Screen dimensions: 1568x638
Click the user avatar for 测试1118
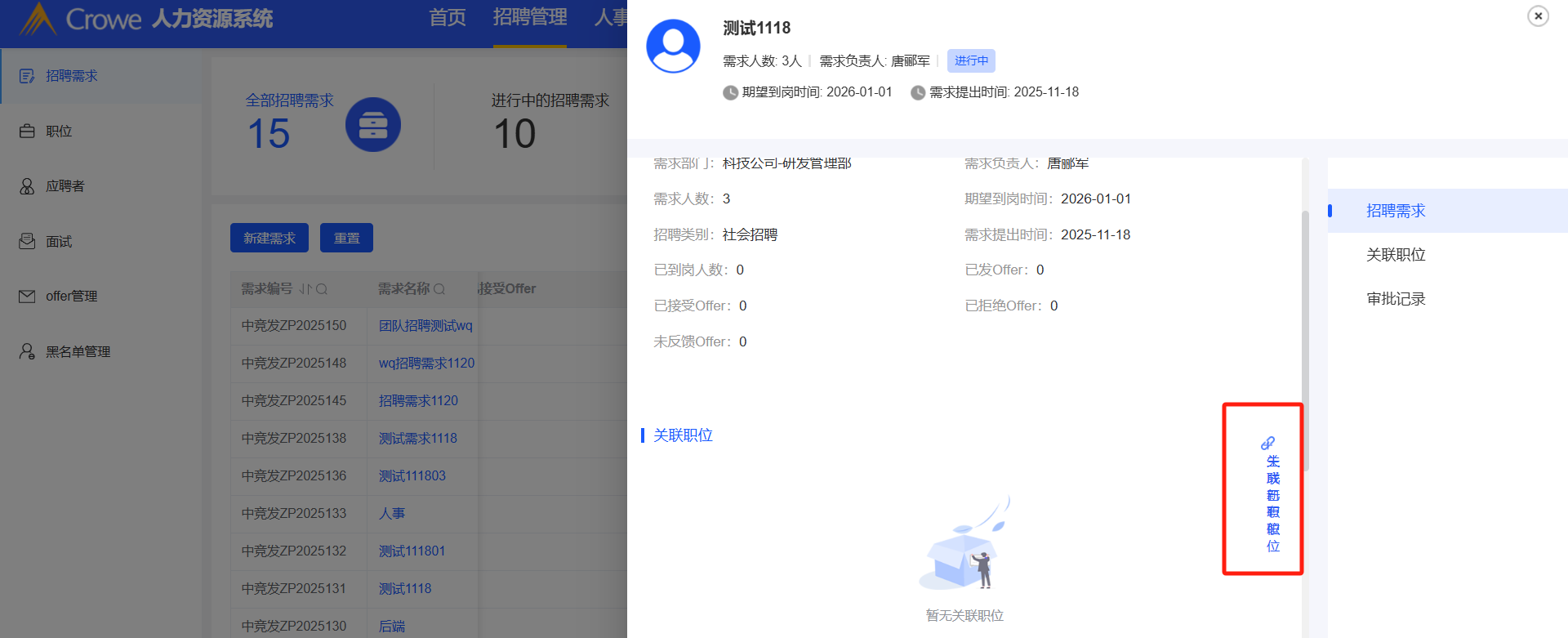coord(673,46)
